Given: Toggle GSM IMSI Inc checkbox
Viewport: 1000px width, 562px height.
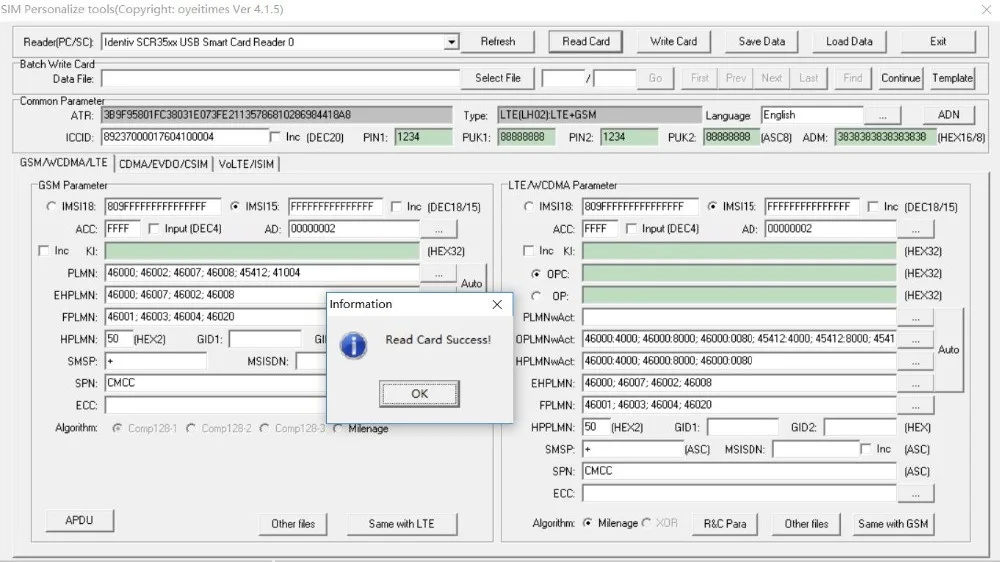Looking at the screenshot, I should 396,207.
